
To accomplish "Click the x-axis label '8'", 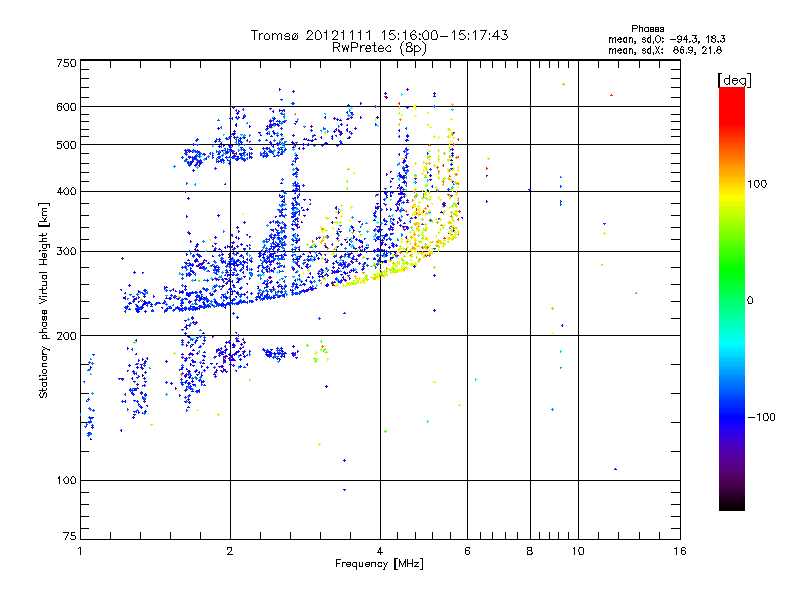I will click(x=530, y=552).
